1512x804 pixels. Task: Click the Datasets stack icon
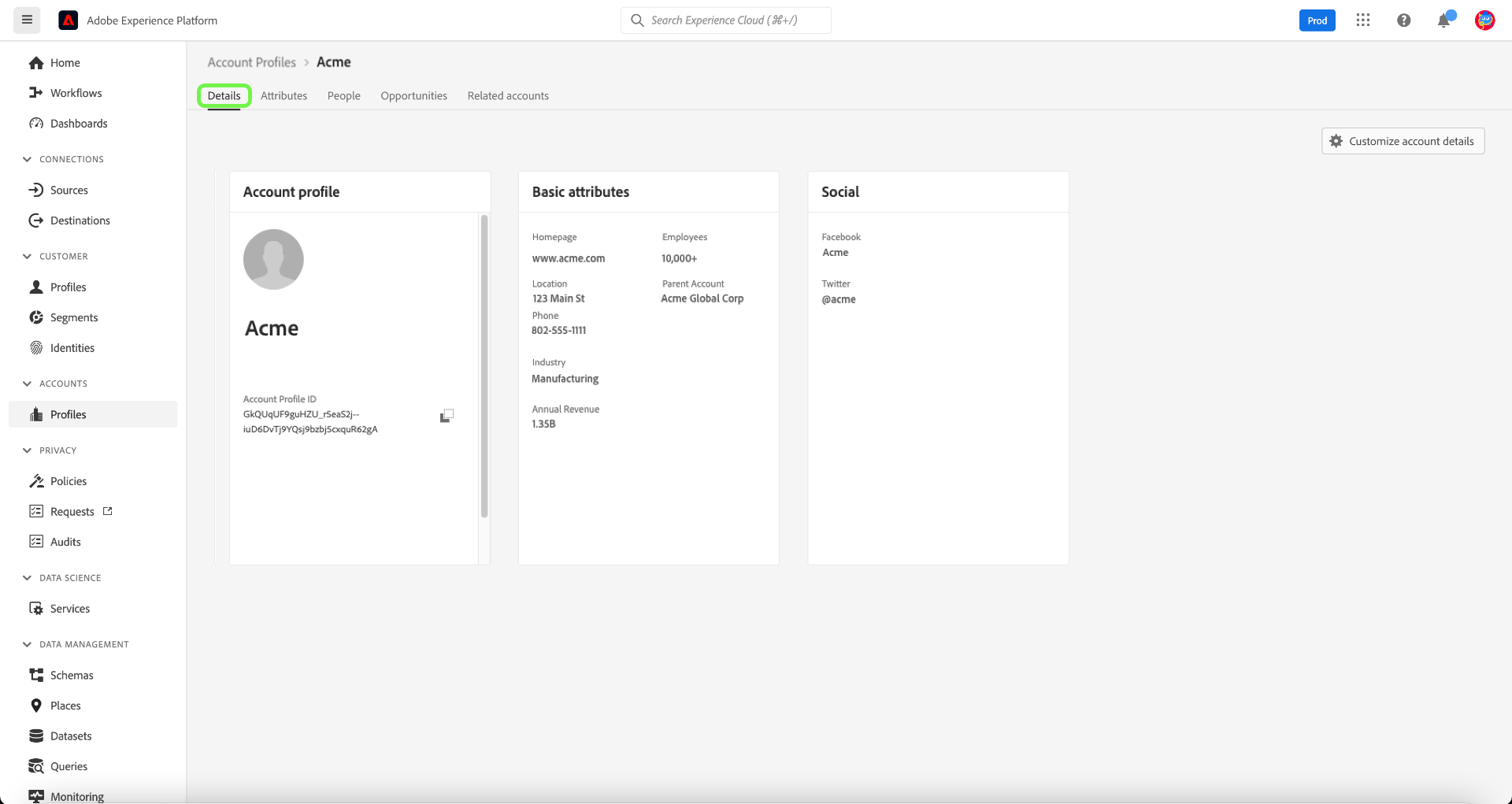(x=36, y=735)
